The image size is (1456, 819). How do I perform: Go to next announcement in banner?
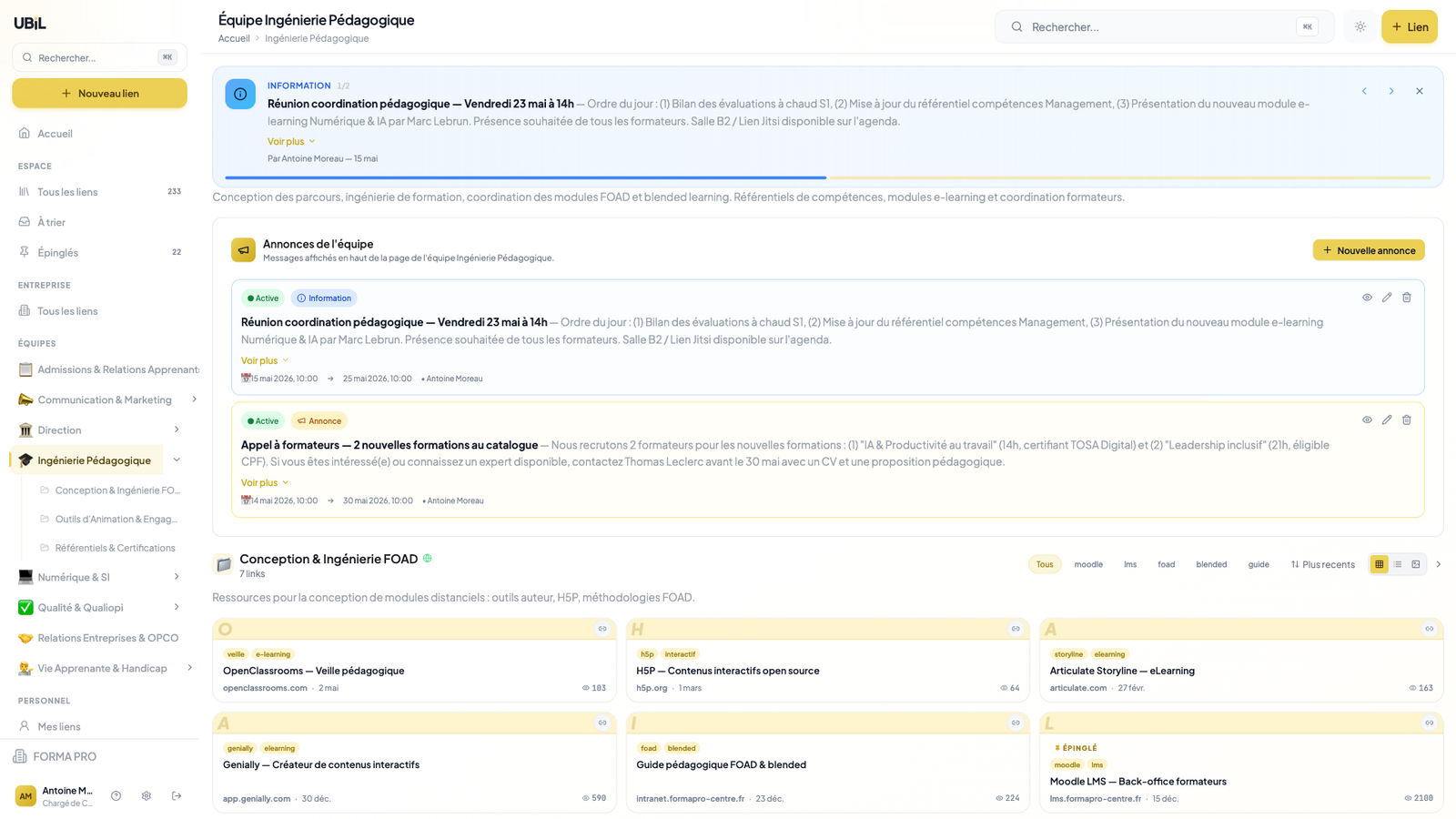click(1391, 91)
